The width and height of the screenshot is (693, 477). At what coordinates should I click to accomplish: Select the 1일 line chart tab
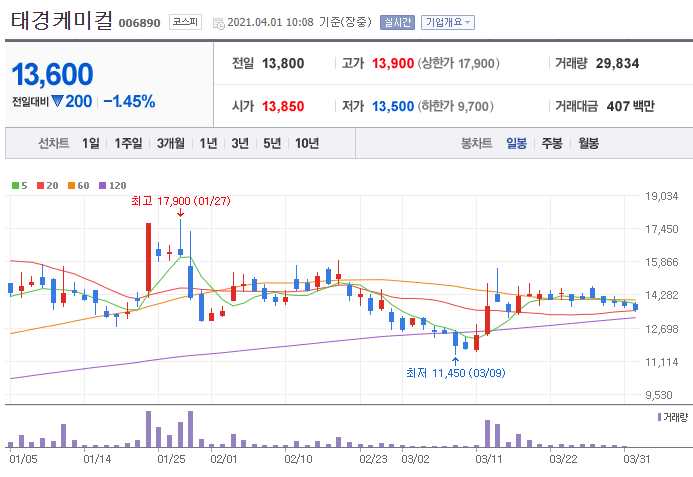pos(91,143)
